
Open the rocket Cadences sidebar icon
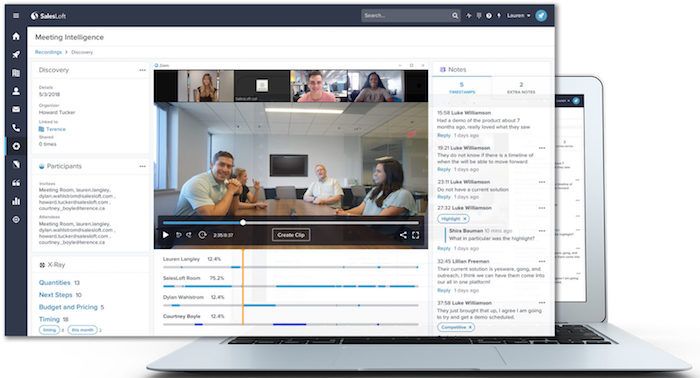pos(16,54)
